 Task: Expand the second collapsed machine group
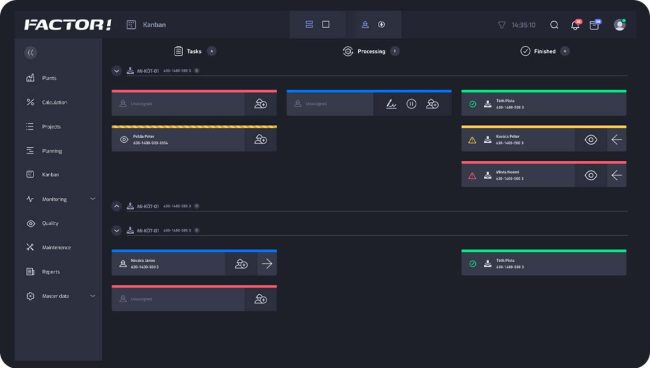click(116, 206)
